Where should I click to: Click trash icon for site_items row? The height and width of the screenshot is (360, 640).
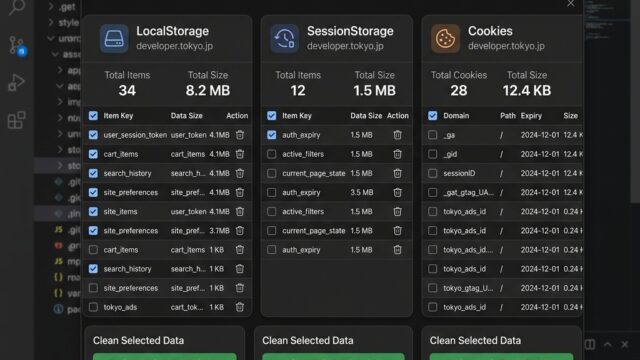tap(240, 211)
